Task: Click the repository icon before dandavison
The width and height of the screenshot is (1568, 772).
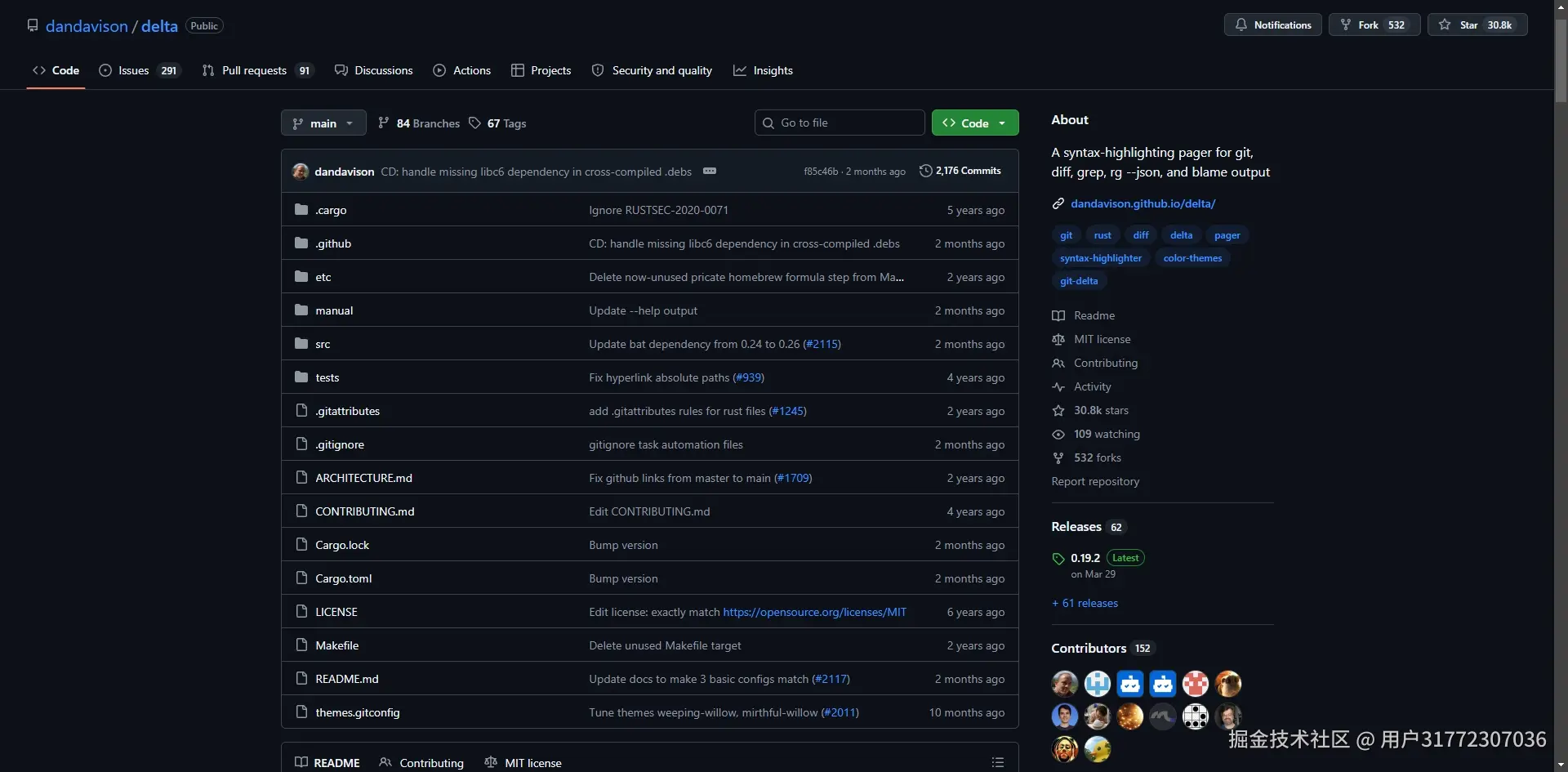Action: click(x=33, y=25)
